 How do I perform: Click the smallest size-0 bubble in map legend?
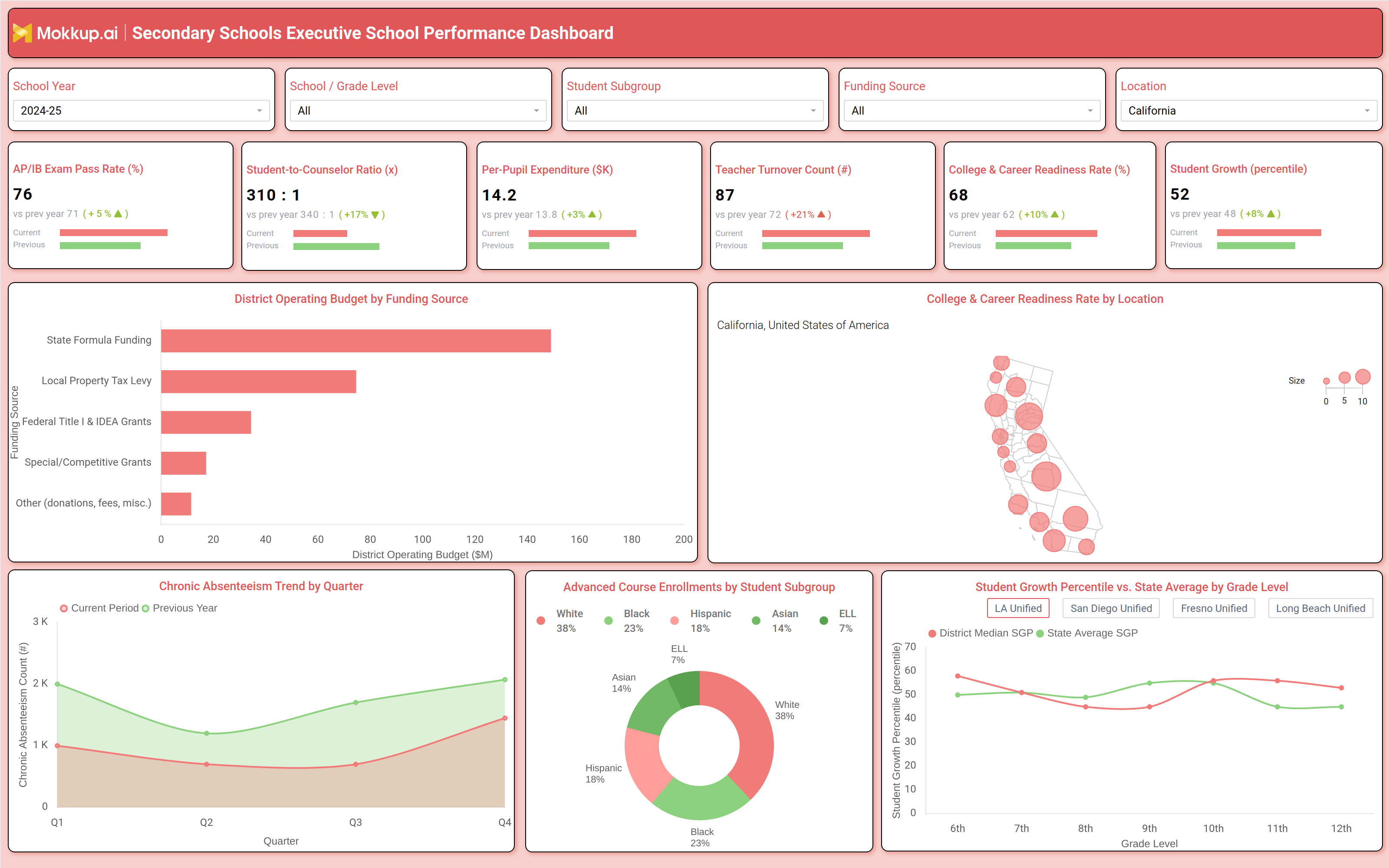(x=1326, y=381)
